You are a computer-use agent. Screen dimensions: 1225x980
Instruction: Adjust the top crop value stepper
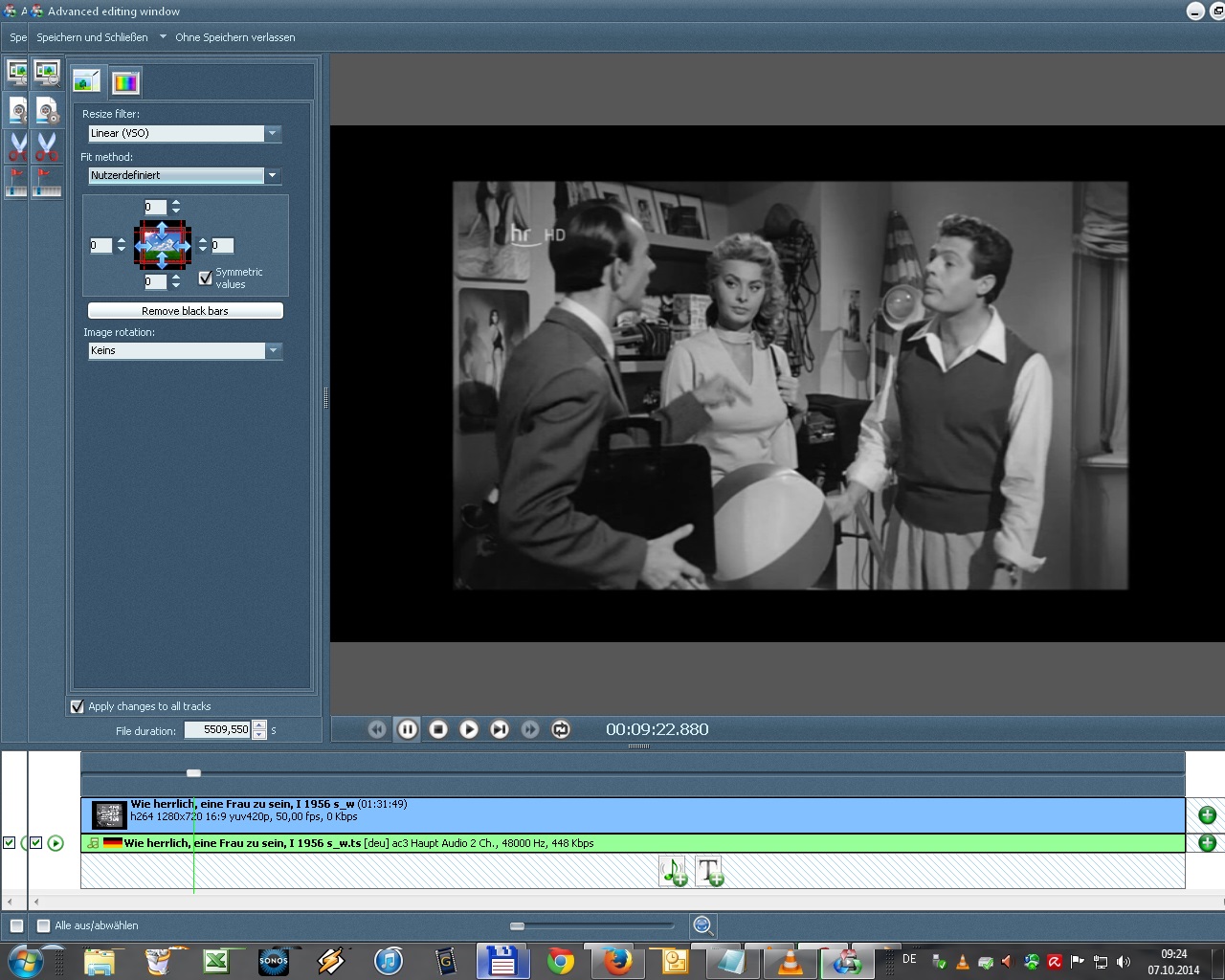[176, 207]
